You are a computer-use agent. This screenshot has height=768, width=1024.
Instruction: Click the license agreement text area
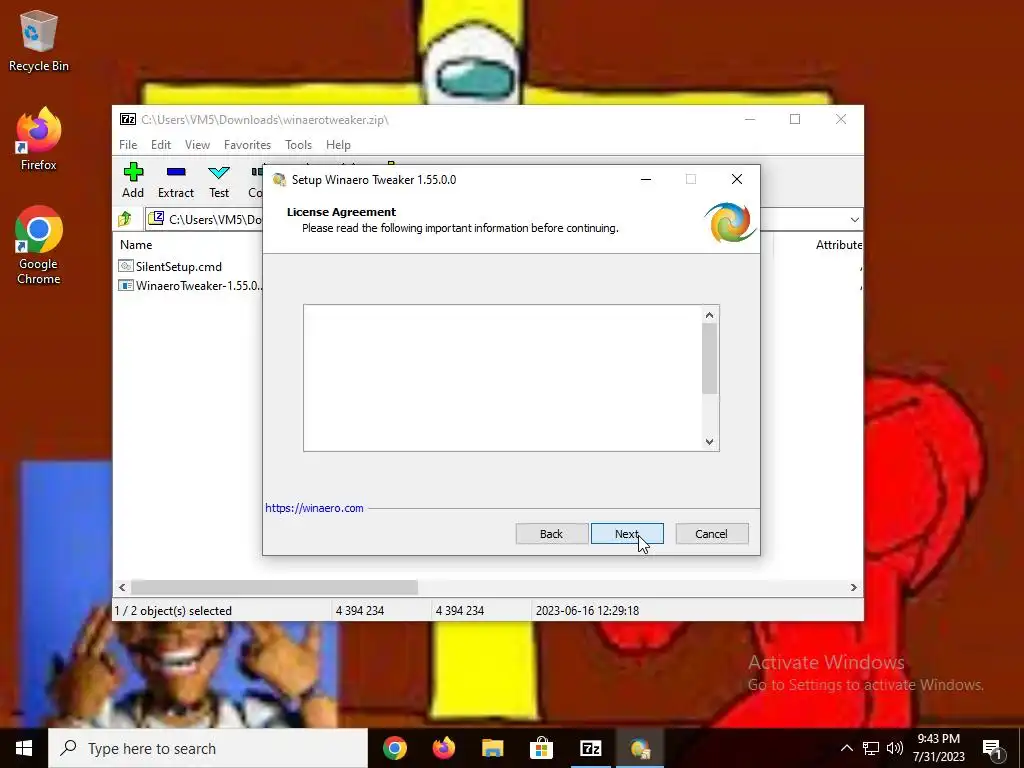503,377
